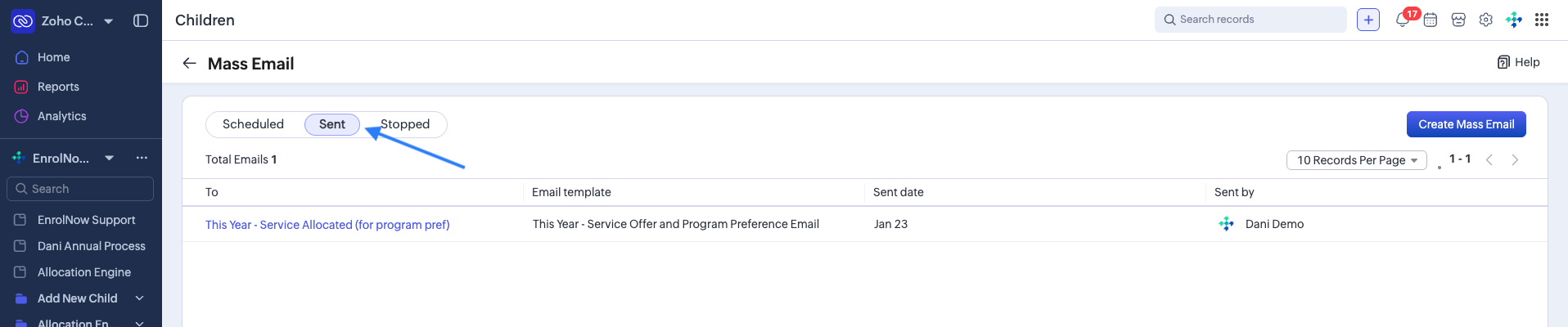This screenshot has width=1568, height=327.
Task: Click the Search records field
Action: tap(1250, 20)
